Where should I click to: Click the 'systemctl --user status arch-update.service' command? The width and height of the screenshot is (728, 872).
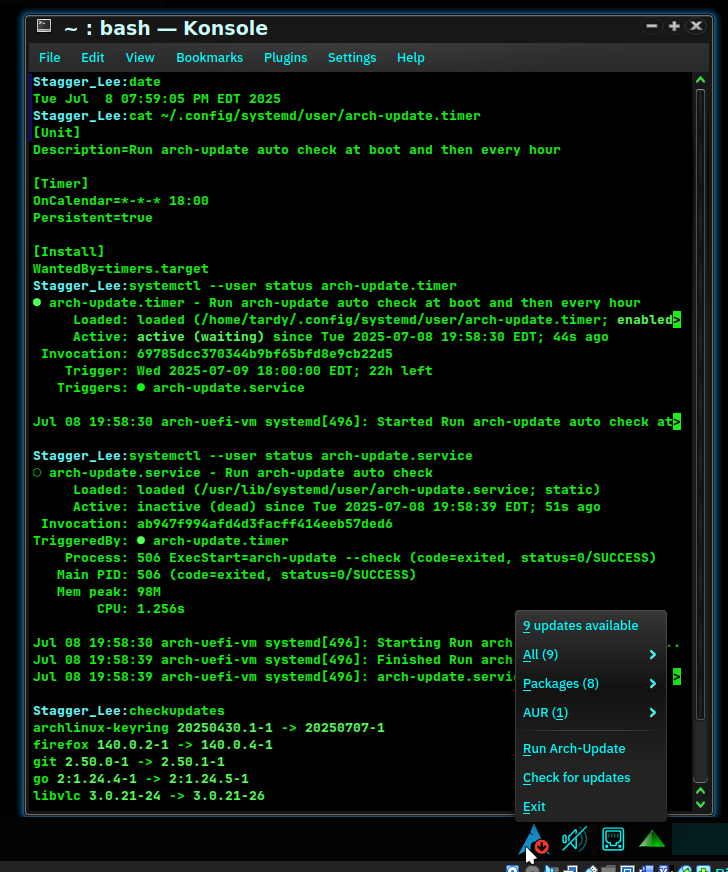pos(301,456)
